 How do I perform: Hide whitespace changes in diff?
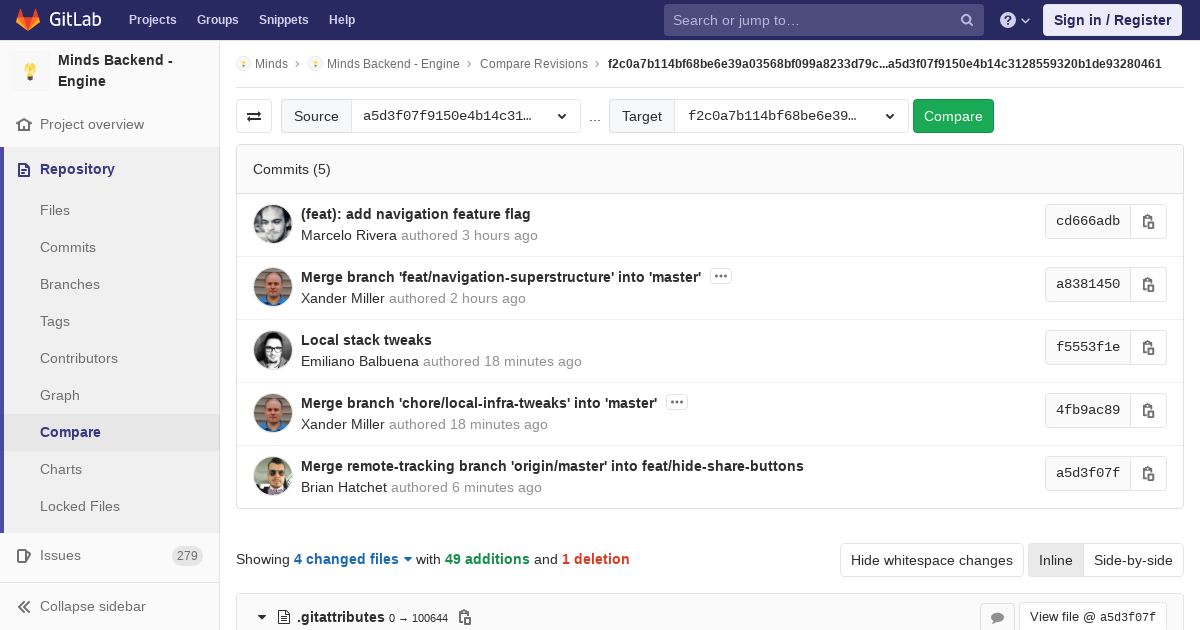coord(932,560)
